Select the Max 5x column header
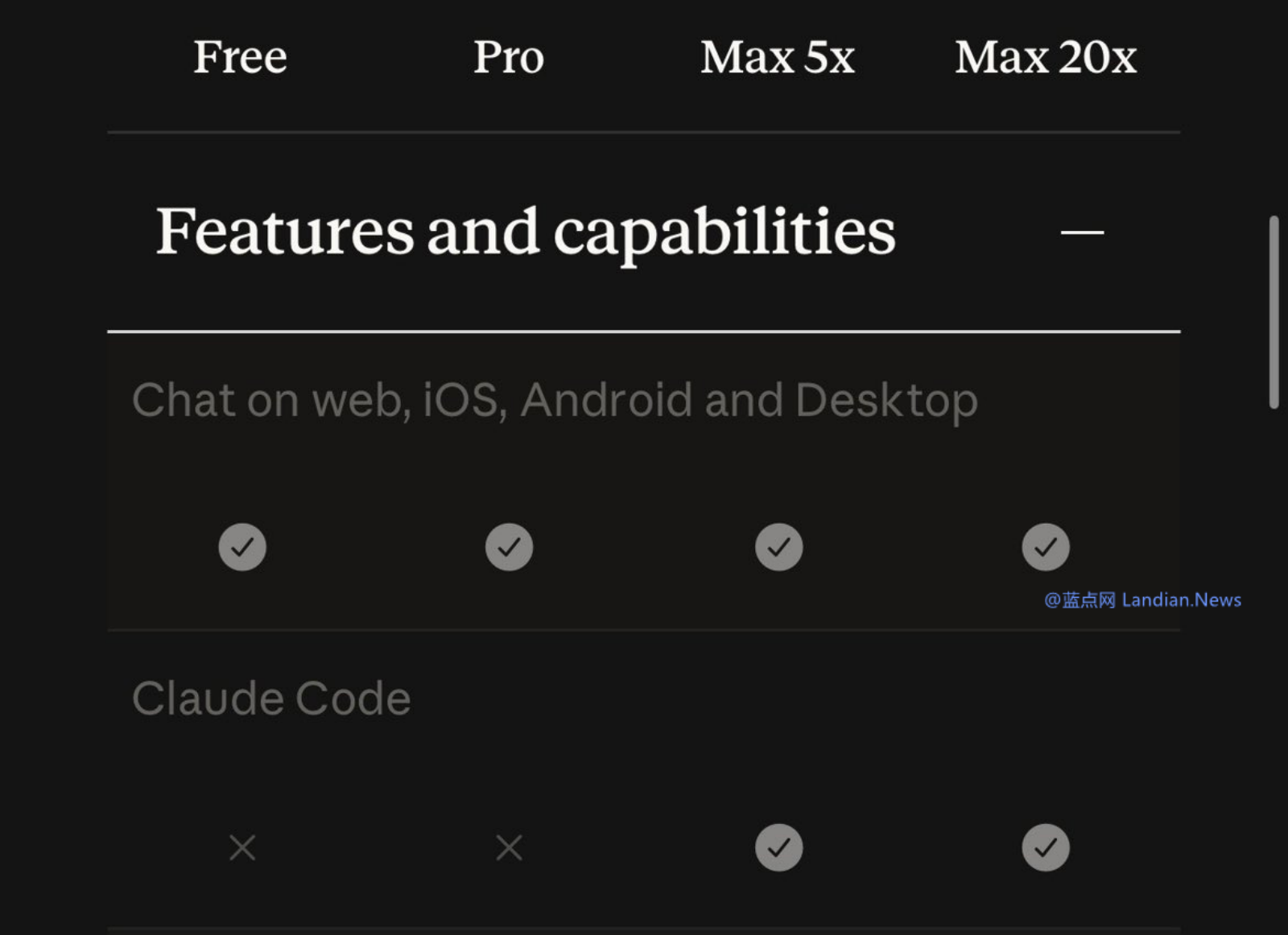 778,57
